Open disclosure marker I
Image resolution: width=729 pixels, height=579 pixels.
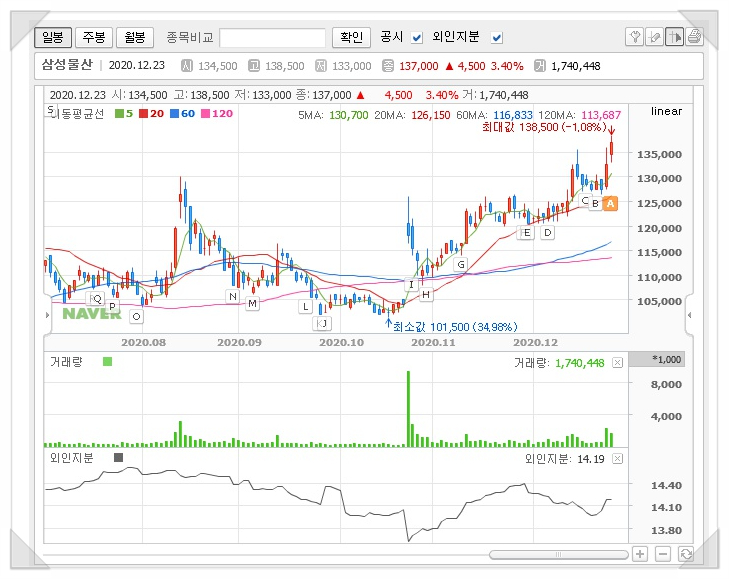coord(411,285)
